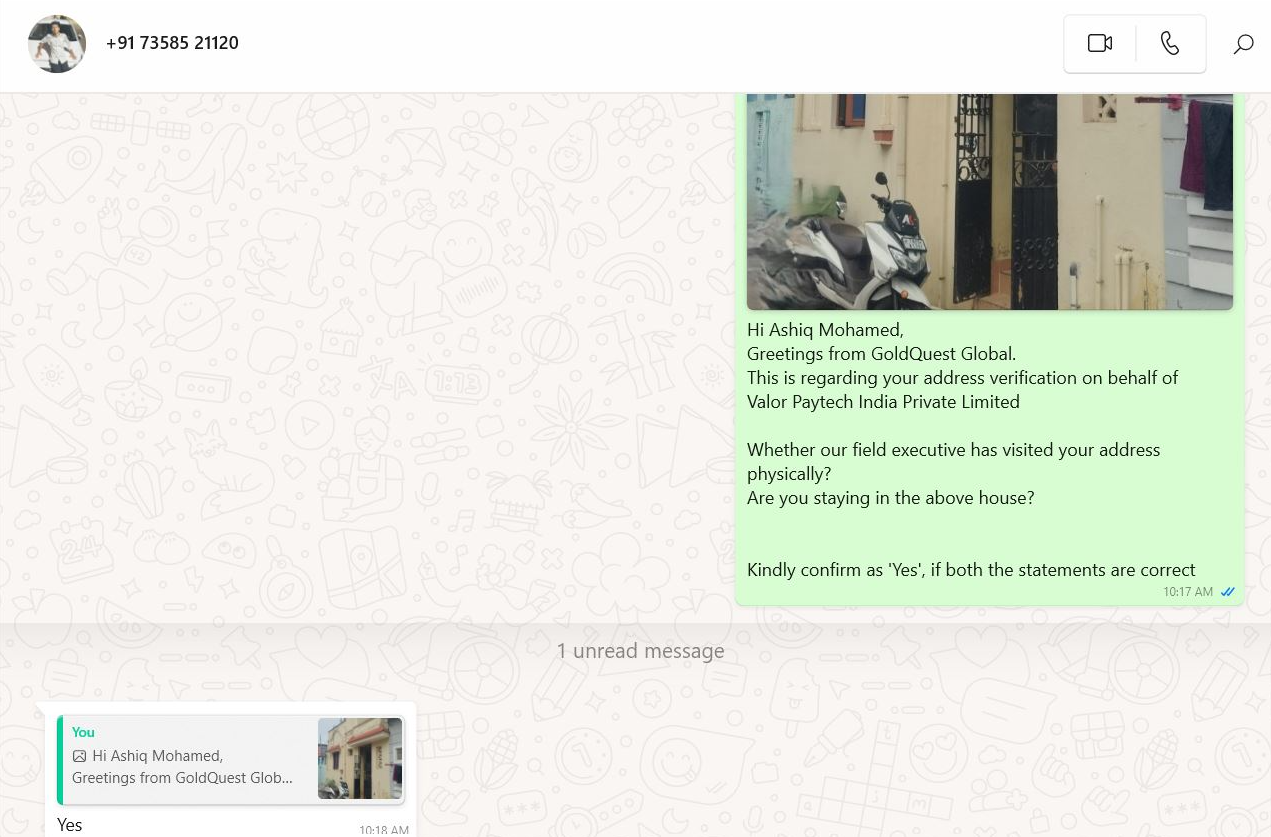Click the image icon in quoted reply
The width and height of the screenshot is (1271, 837).
(79, 756)
